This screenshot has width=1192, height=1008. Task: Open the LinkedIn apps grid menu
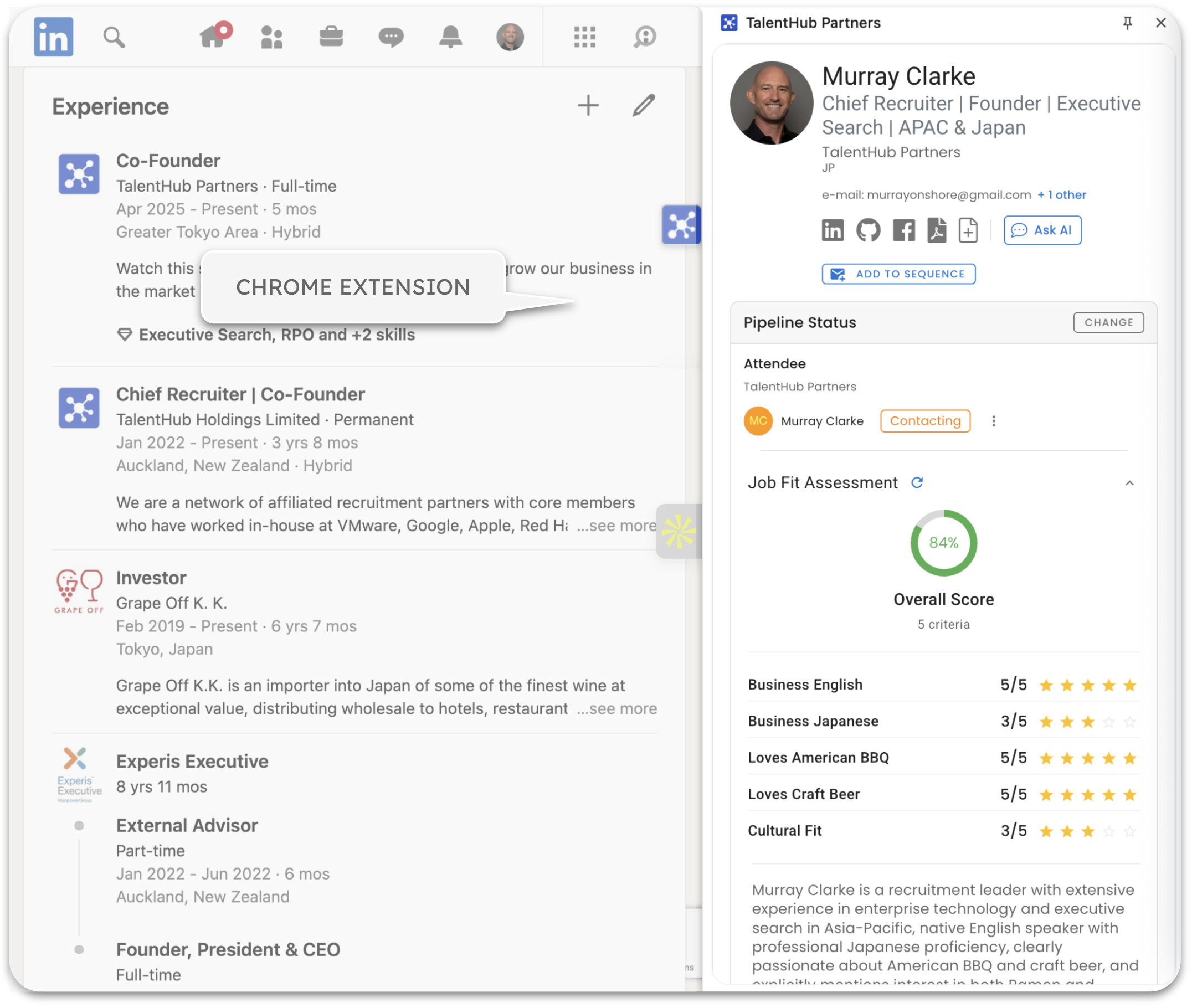(584, 38)
